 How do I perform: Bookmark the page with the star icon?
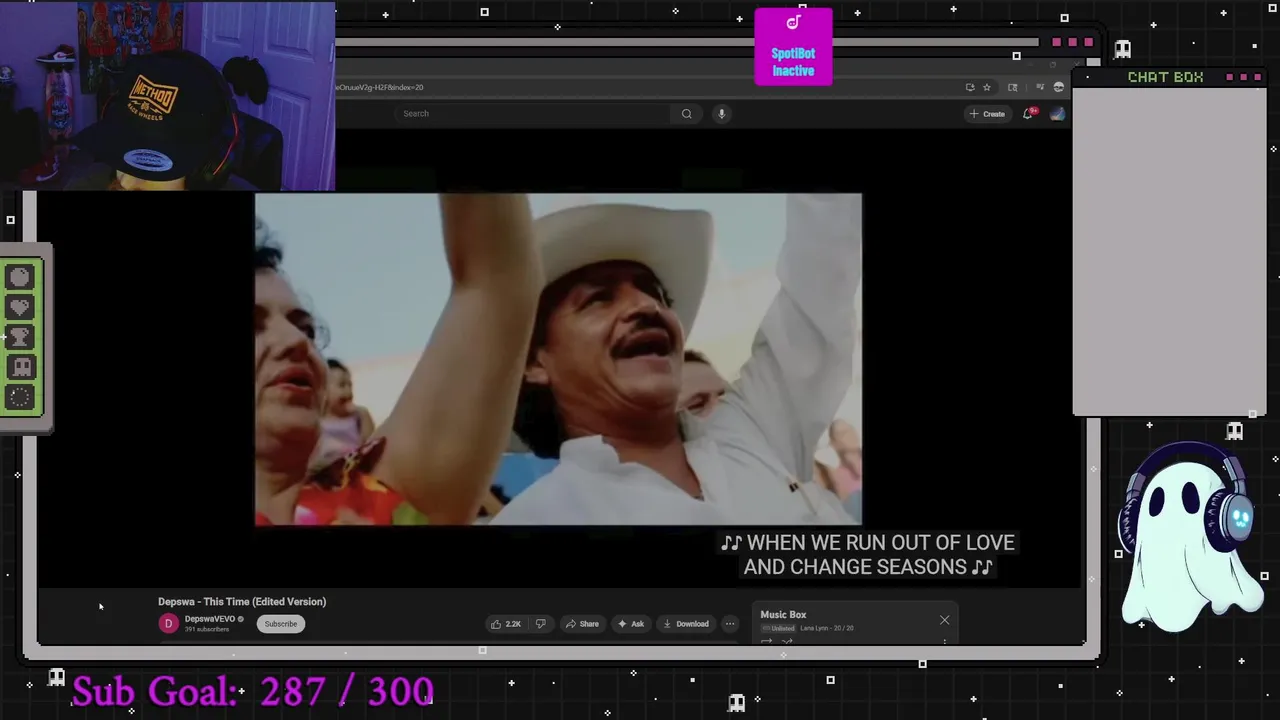click(986, 87)
